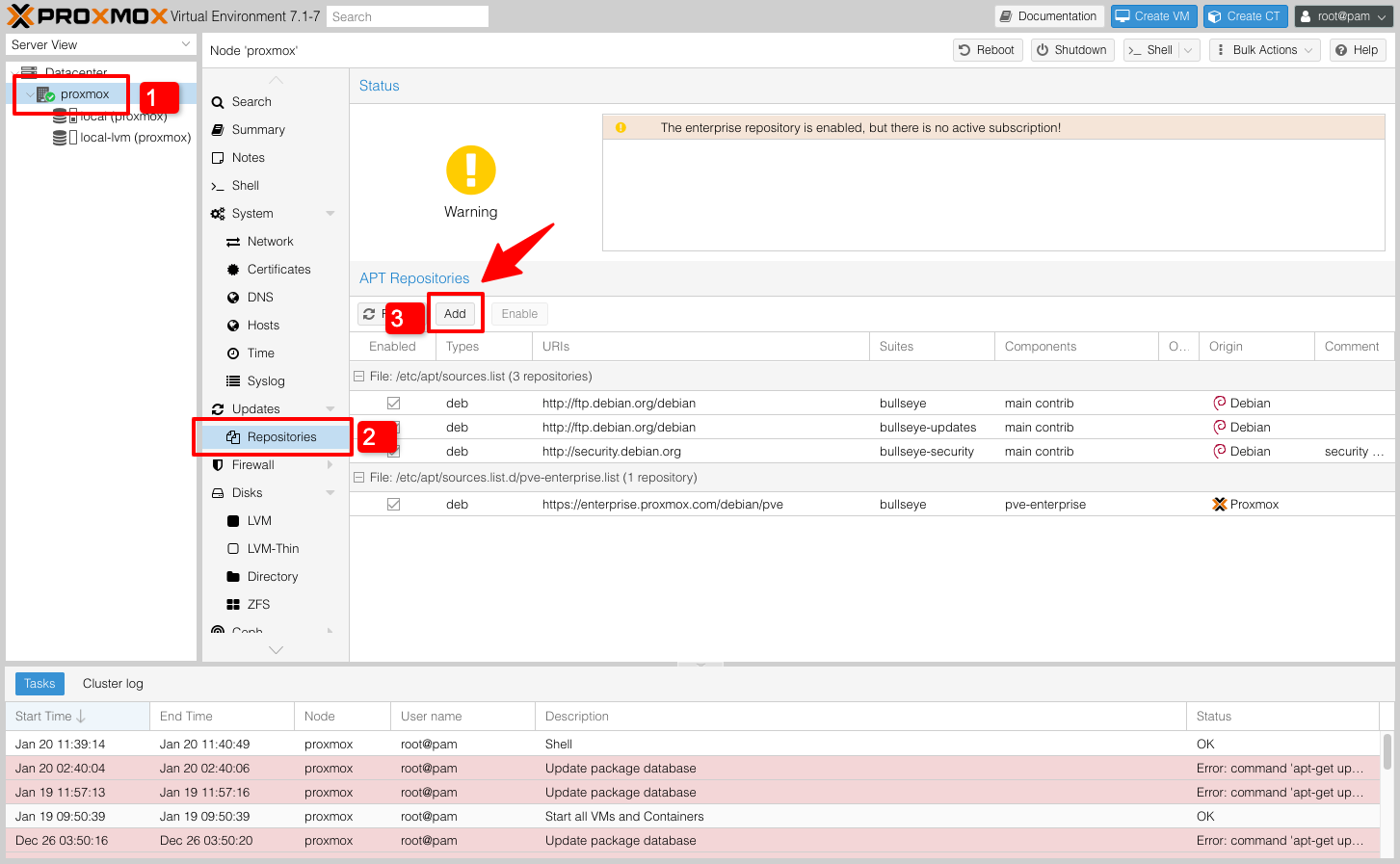Click the Create CT container button
The height and width of the screenshot is (864, 1400).
tap(1244, 16)
